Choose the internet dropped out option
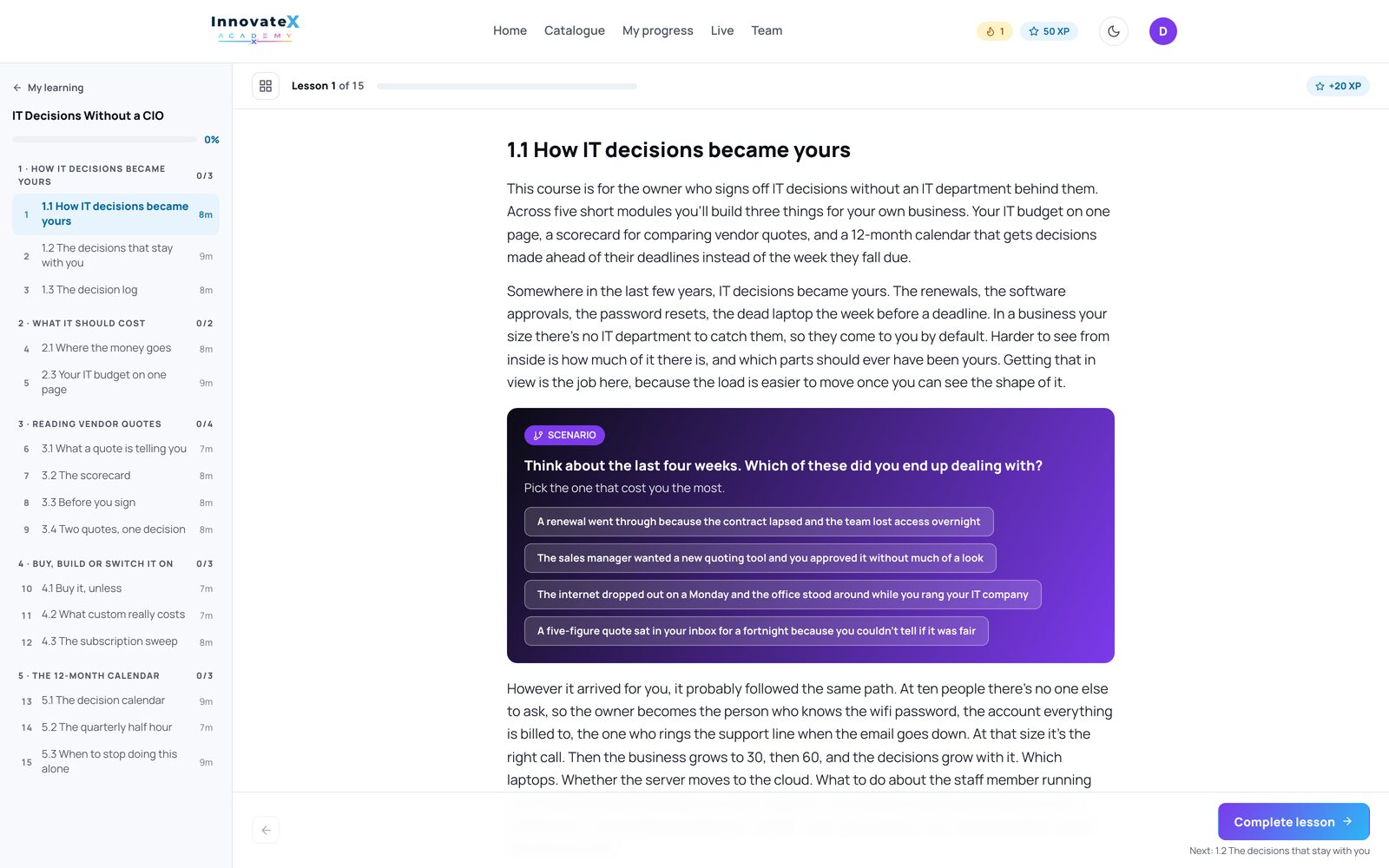The width and height of the screenshot is (1389, 868). [x=782, y=595]
